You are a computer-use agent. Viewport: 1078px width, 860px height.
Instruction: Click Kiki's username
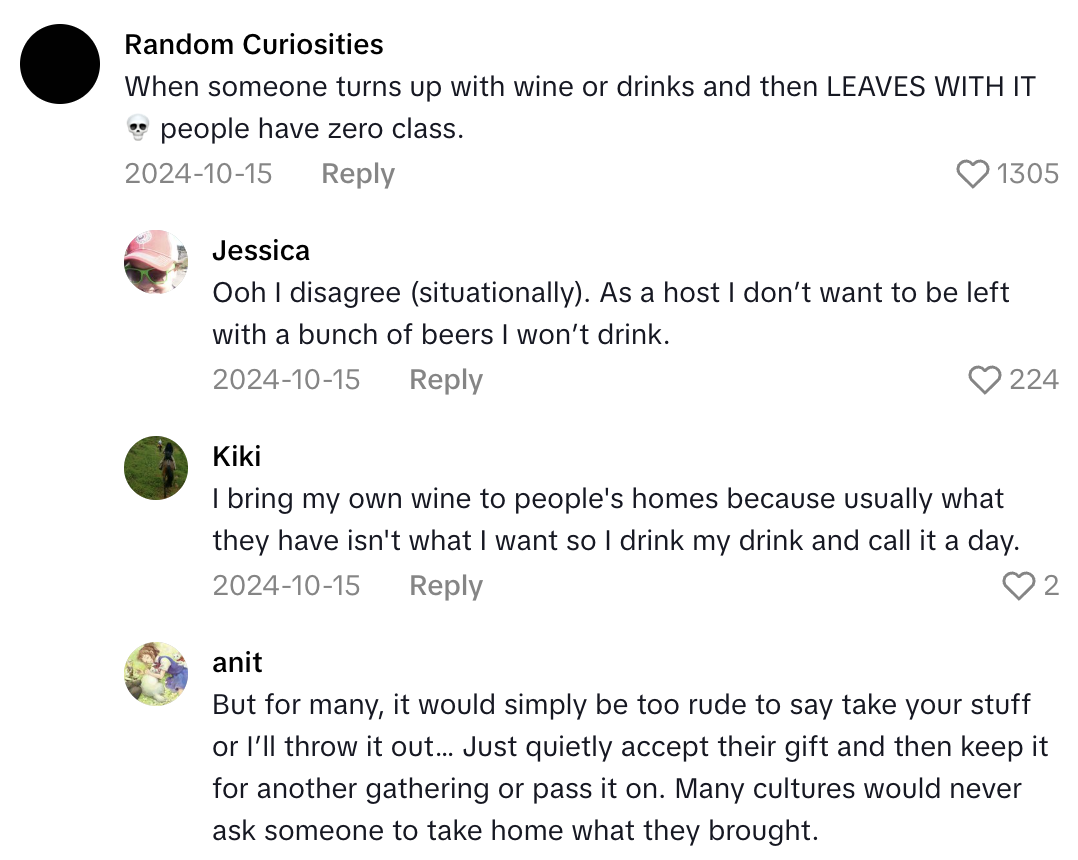pyautogui.click(x=237, y=456)
